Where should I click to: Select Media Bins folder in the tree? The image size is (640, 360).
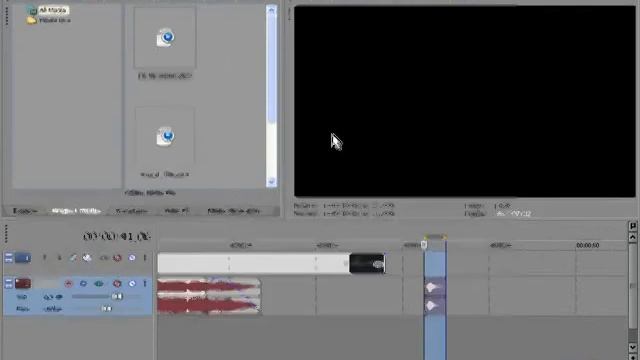click(x=54, y=20)
